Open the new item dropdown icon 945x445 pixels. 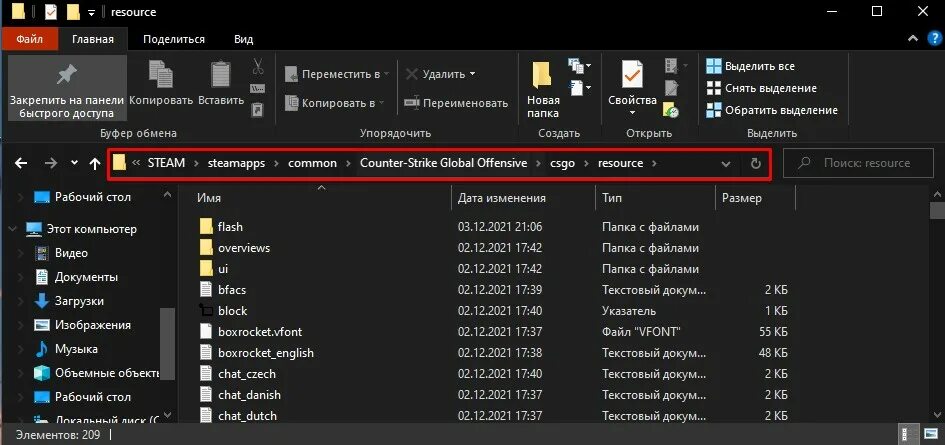pos(579,65)
